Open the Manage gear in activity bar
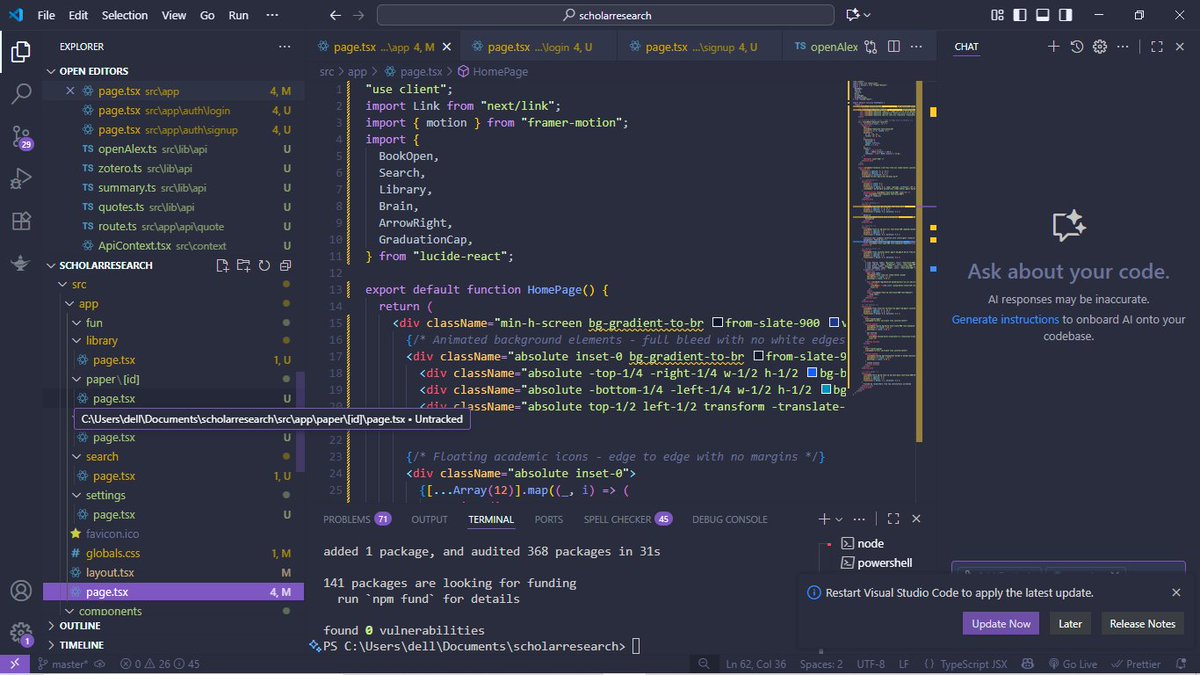The height and width of the screenshot is (675, 1200). point(20,633)
